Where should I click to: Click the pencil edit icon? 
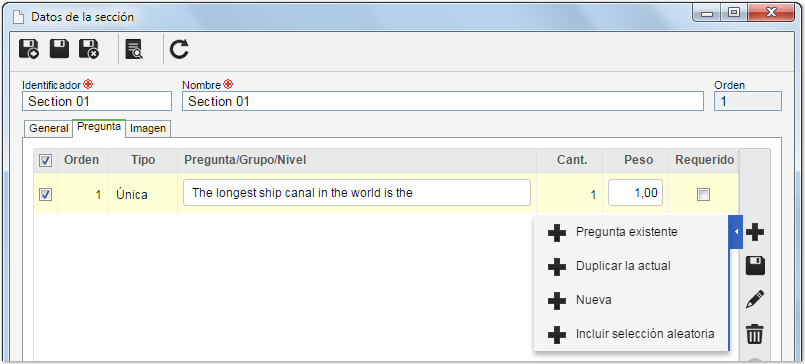755,300
